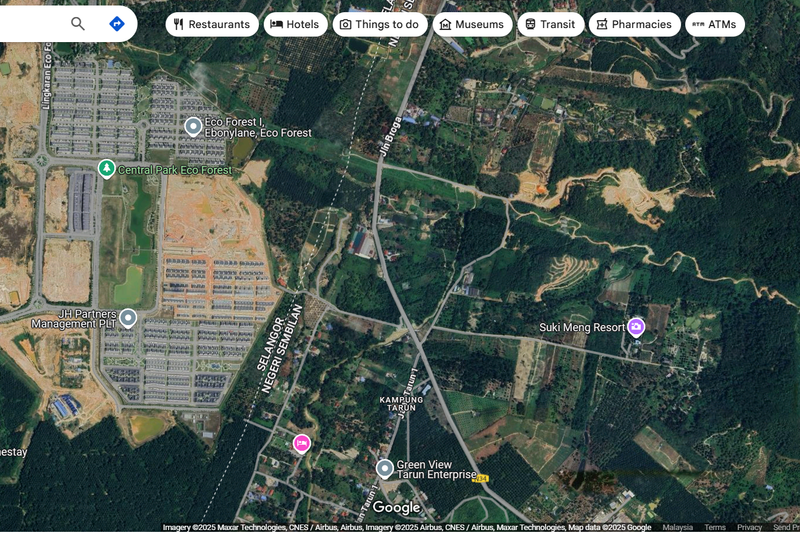Show ATMs on the map
The width and height of the screenshot is (800, 552).
pos(714,24)
